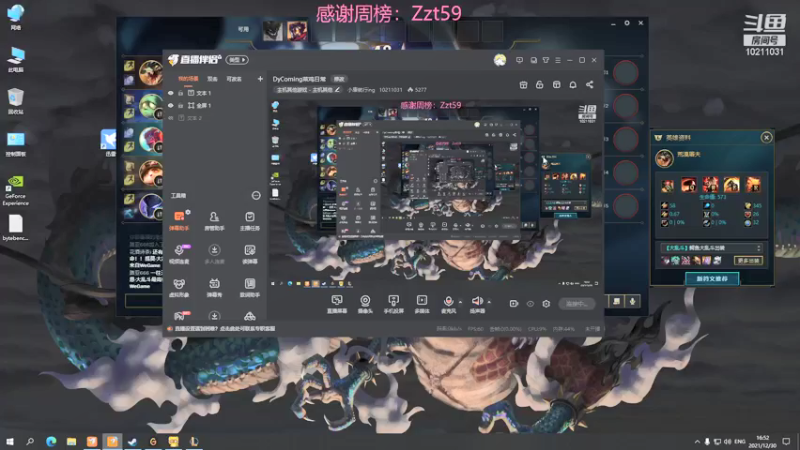Add a new scene with plus icon
Viewport: 800px width, 450px height.
(x=260, y=79)
